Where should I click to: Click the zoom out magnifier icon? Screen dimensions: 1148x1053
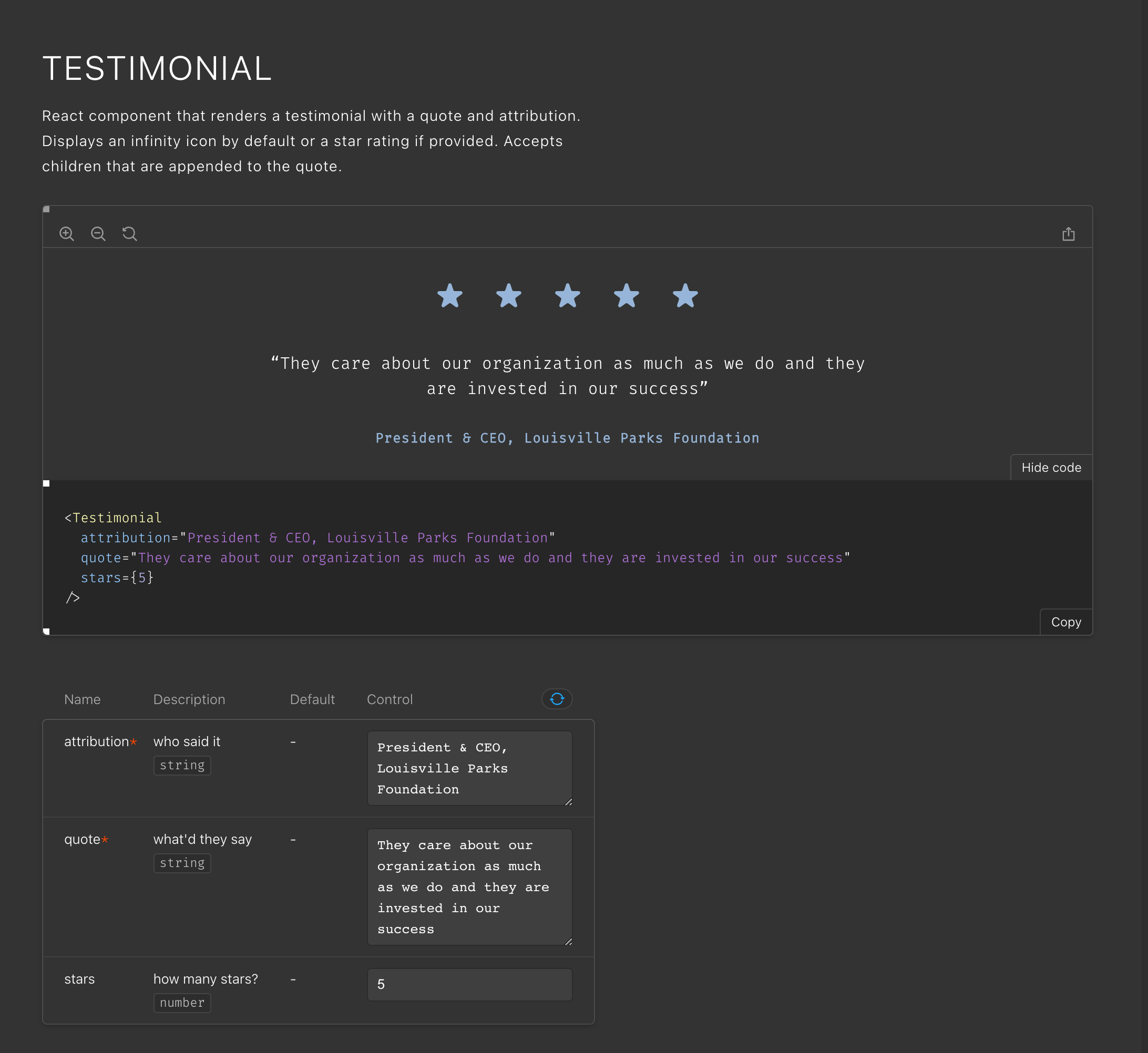click(x=98, y=234)
